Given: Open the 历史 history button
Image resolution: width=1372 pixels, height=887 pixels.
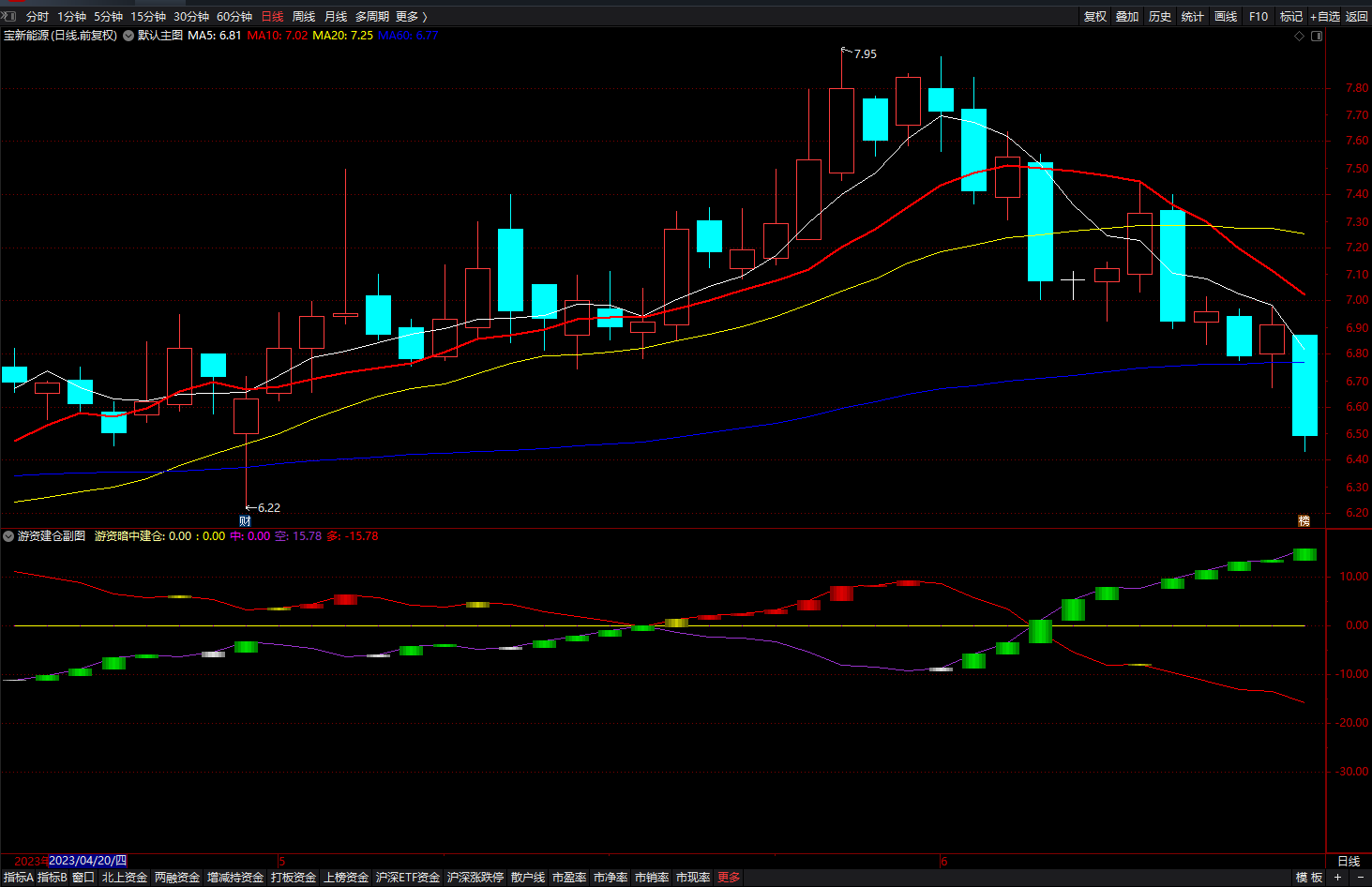Looking at the screenshot, I should pos(1160,17).
